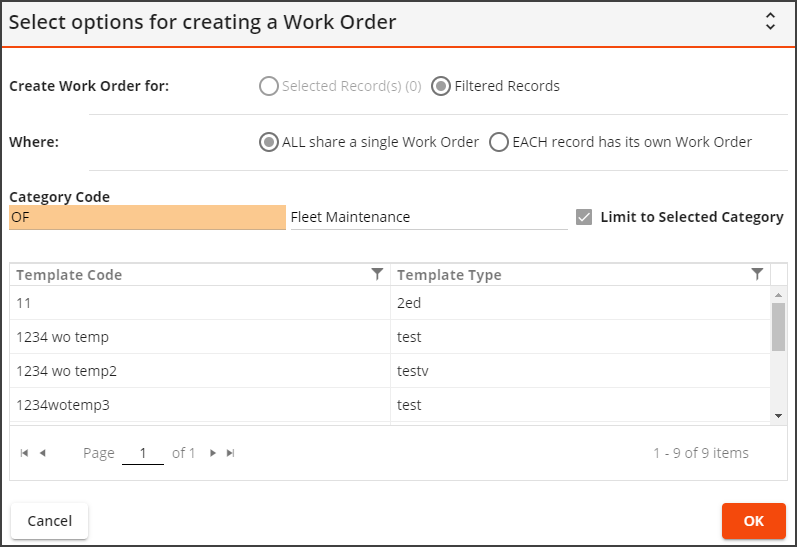Select the 1234wotemp3 template row
The width and height of the screenshot is (797, 547).
390,405
